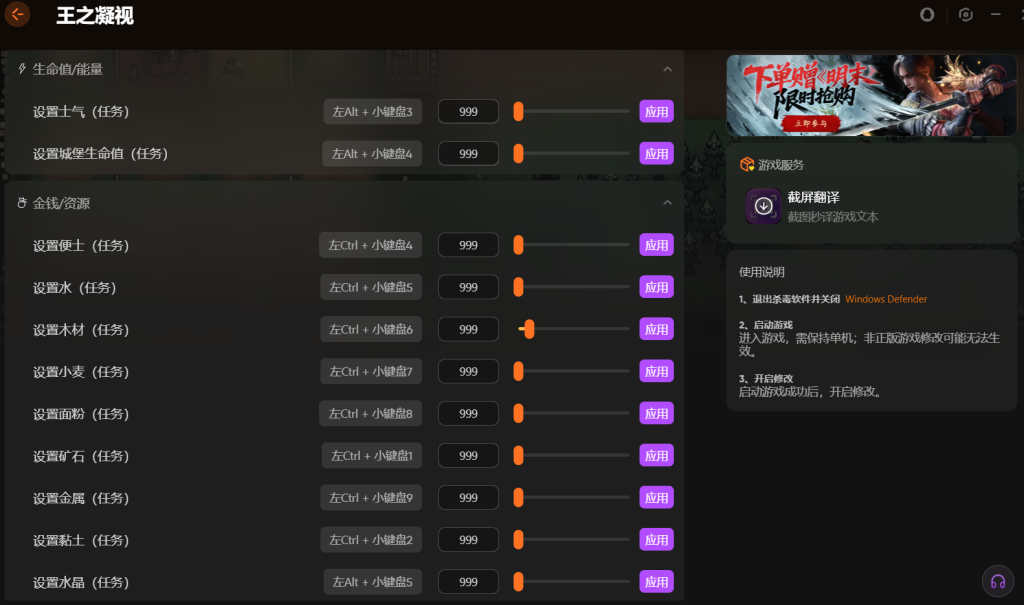This screenshot has height=605, width=1024.
Task: Click the lightning icon beside 生命值/能量
Action: [x=22, y=69]
